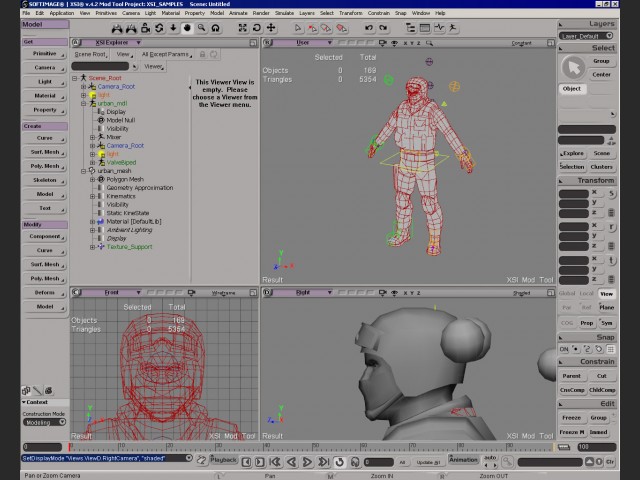640x480 pixels.
Task: Click the large Select arrow icon
Action: pos(574,67)
